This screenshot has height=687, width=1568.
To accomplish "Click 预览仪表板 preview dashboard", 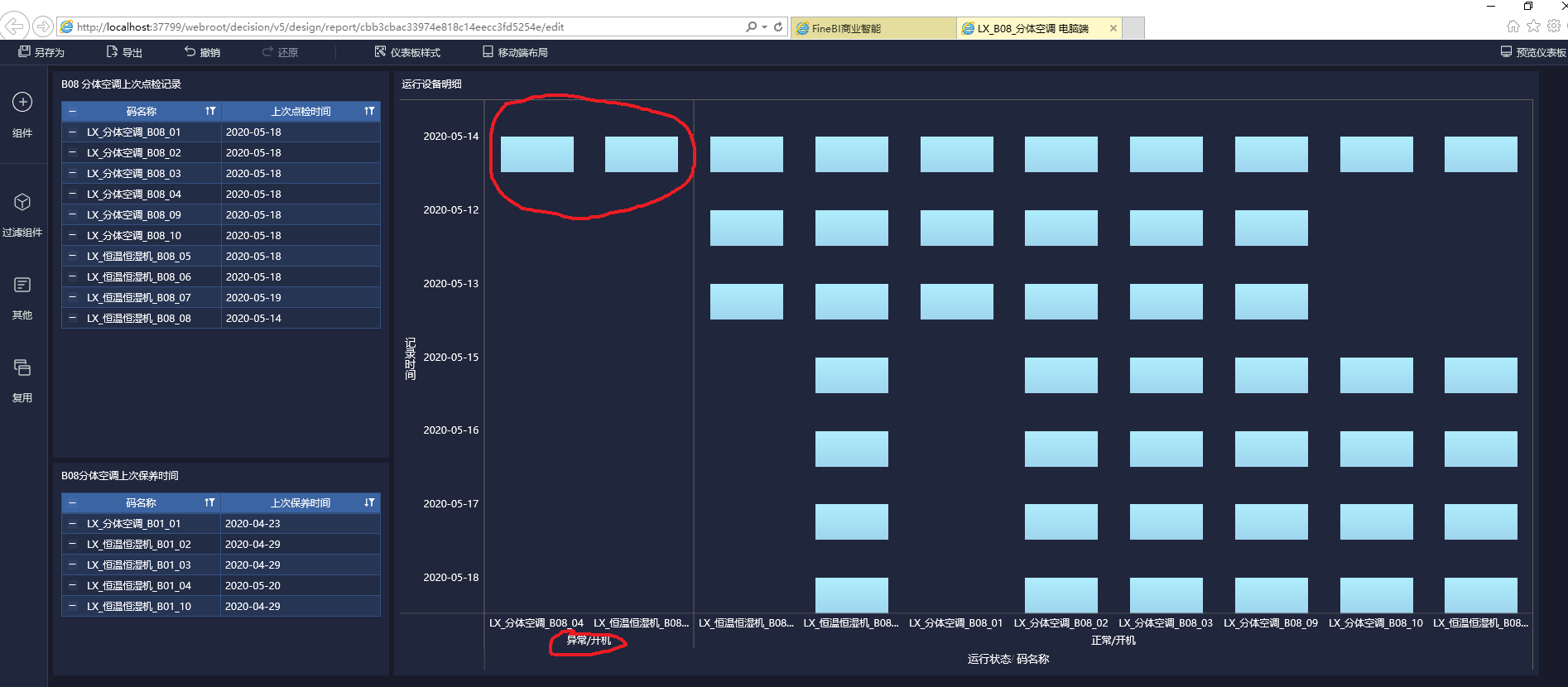I will pyautogui.click(x=1533, y=52).
